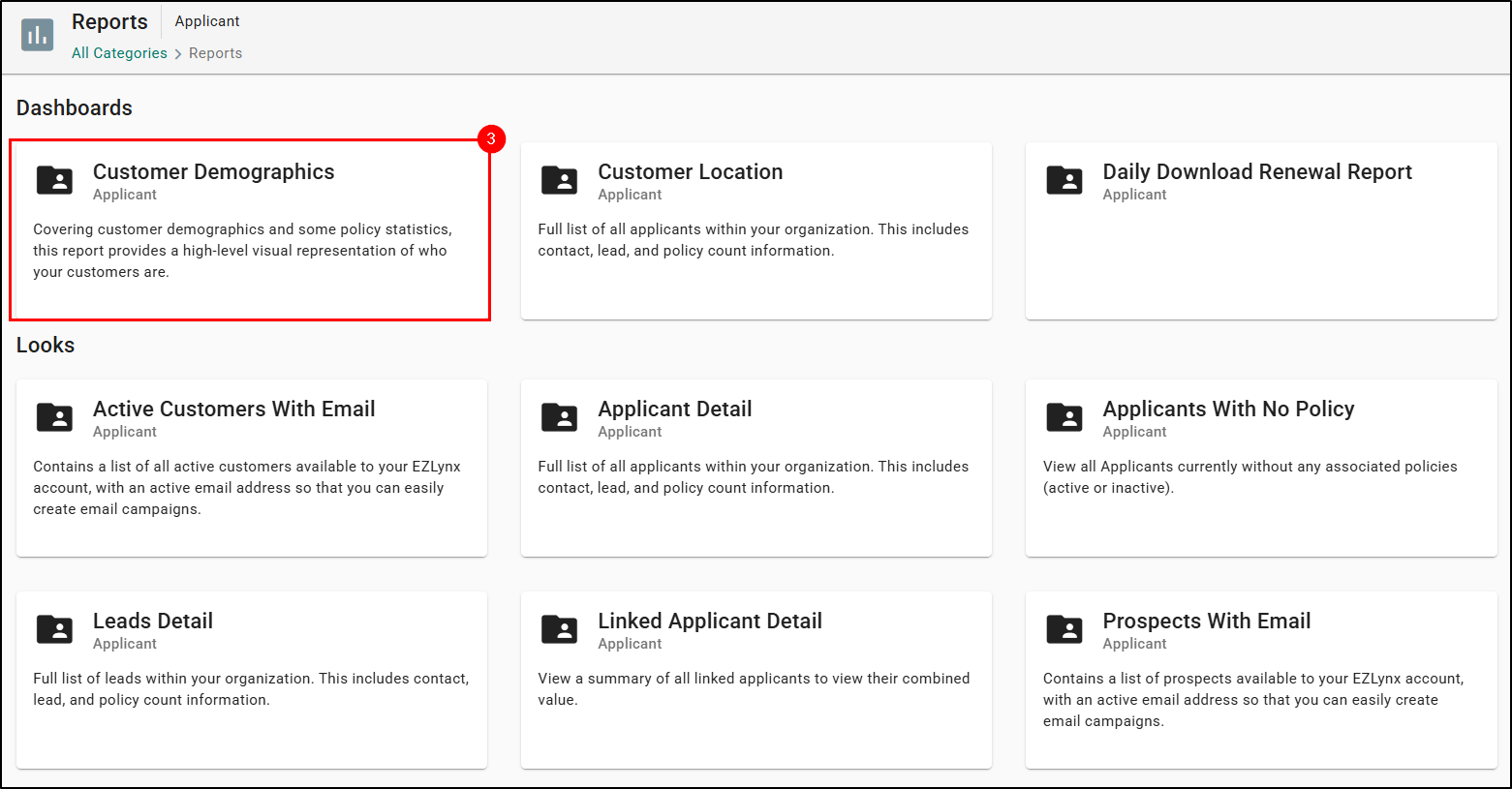Image resolution: width=1512 pixels, height=789 pixels.
Task: Click Leads Detail description text
Action: click(x=251, y=689)
